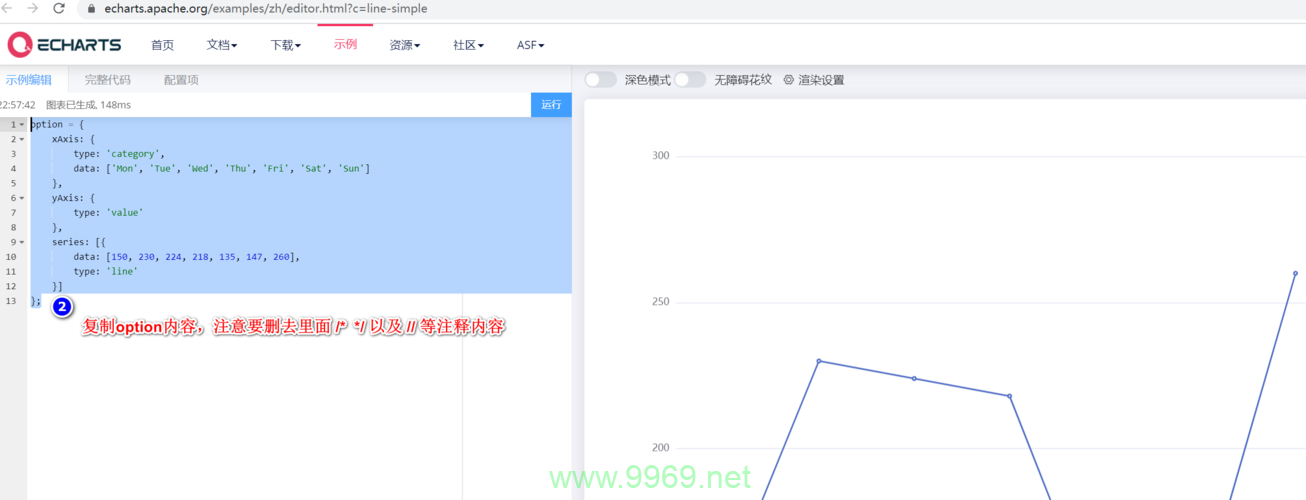The image size is (1306, 500).
Task: Click code line with type: 'category'
Action: pos(119,154)
